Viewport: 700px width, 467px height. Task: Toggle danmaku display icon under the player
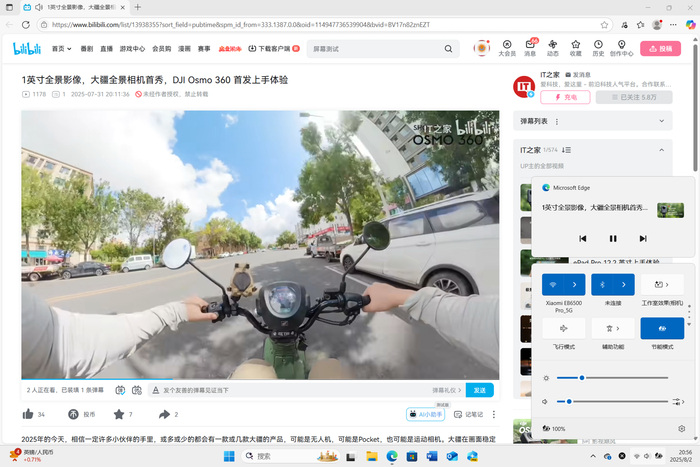[120, 390]
